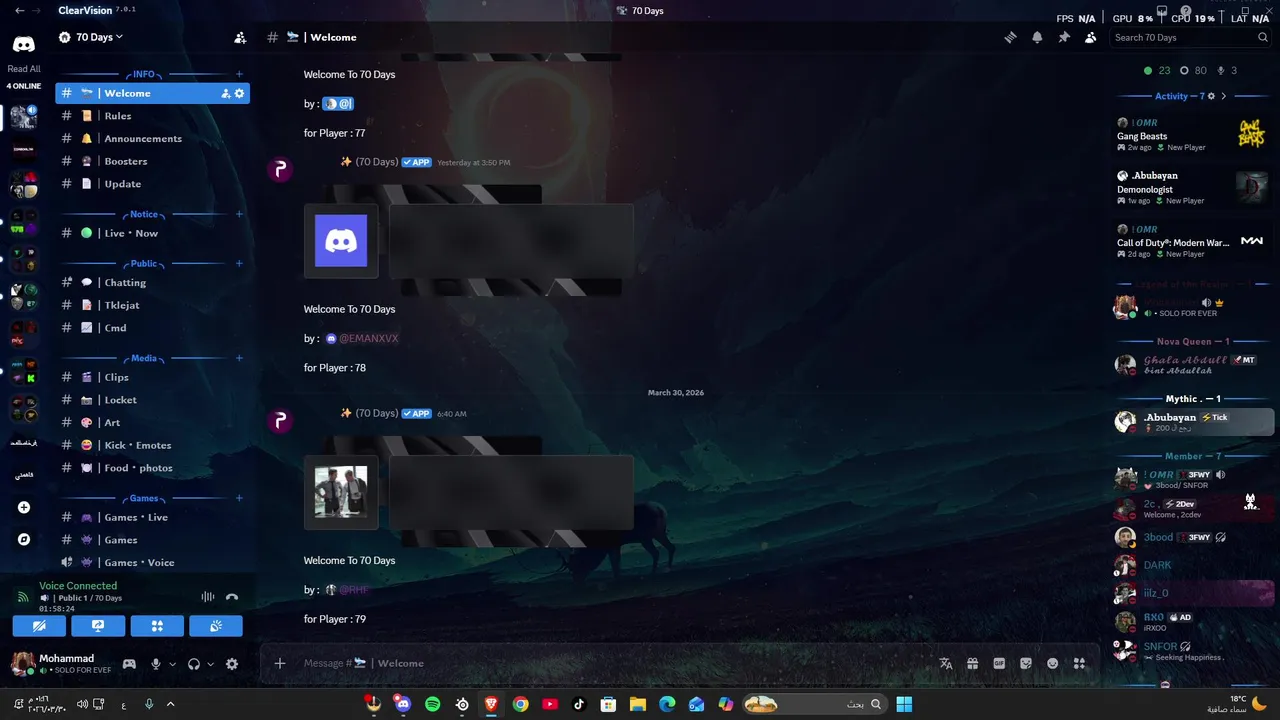Click voice connection signal icon

(x=23, y=597)
